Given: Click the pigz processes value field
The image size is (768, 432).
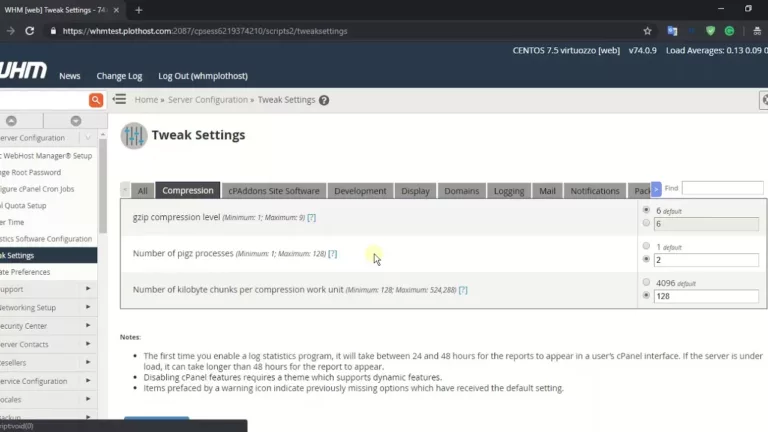Looking at the screenshot, I should click(706, 260).
